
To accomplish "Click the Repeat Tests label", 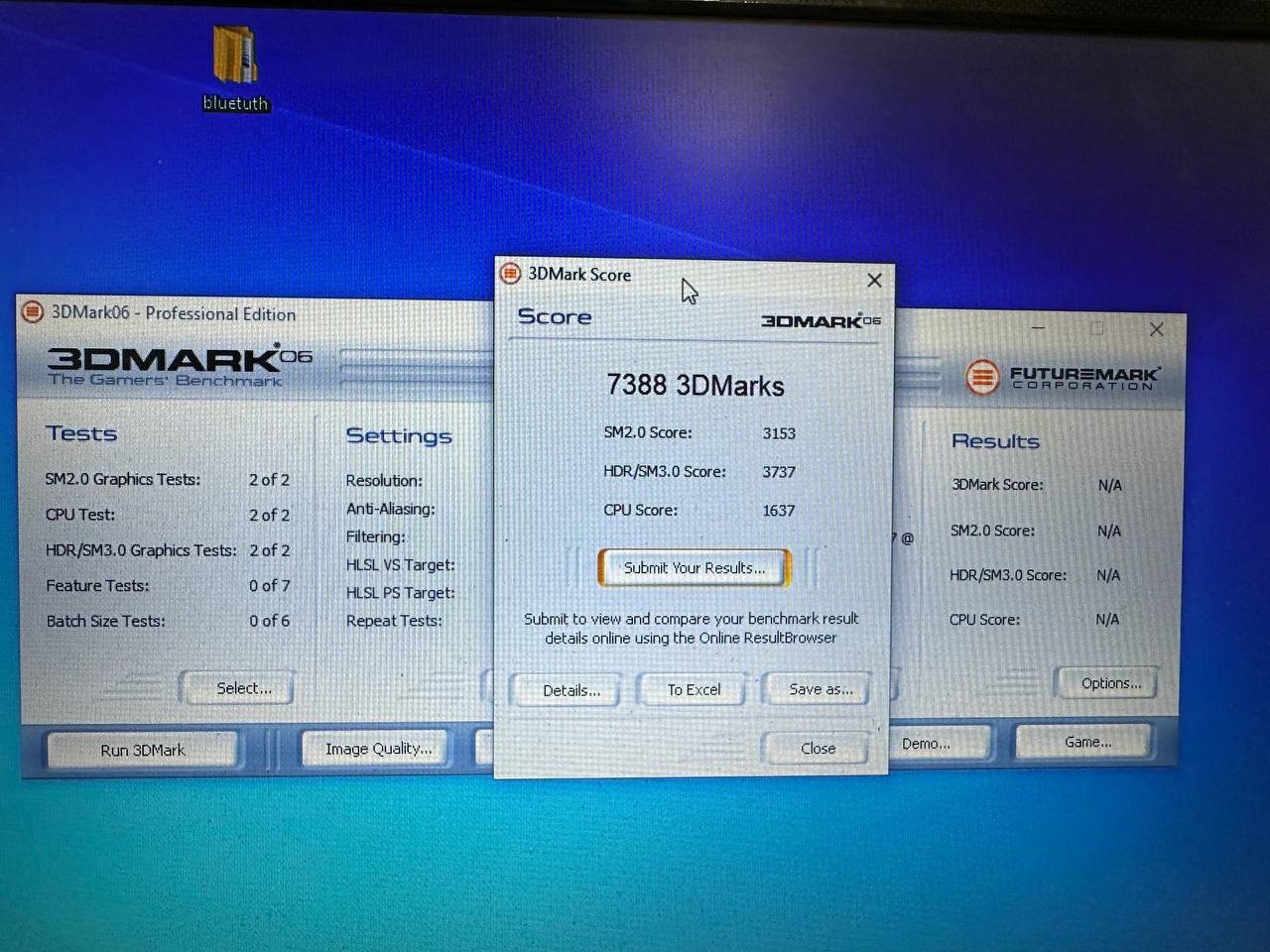I will pos(394,621).
